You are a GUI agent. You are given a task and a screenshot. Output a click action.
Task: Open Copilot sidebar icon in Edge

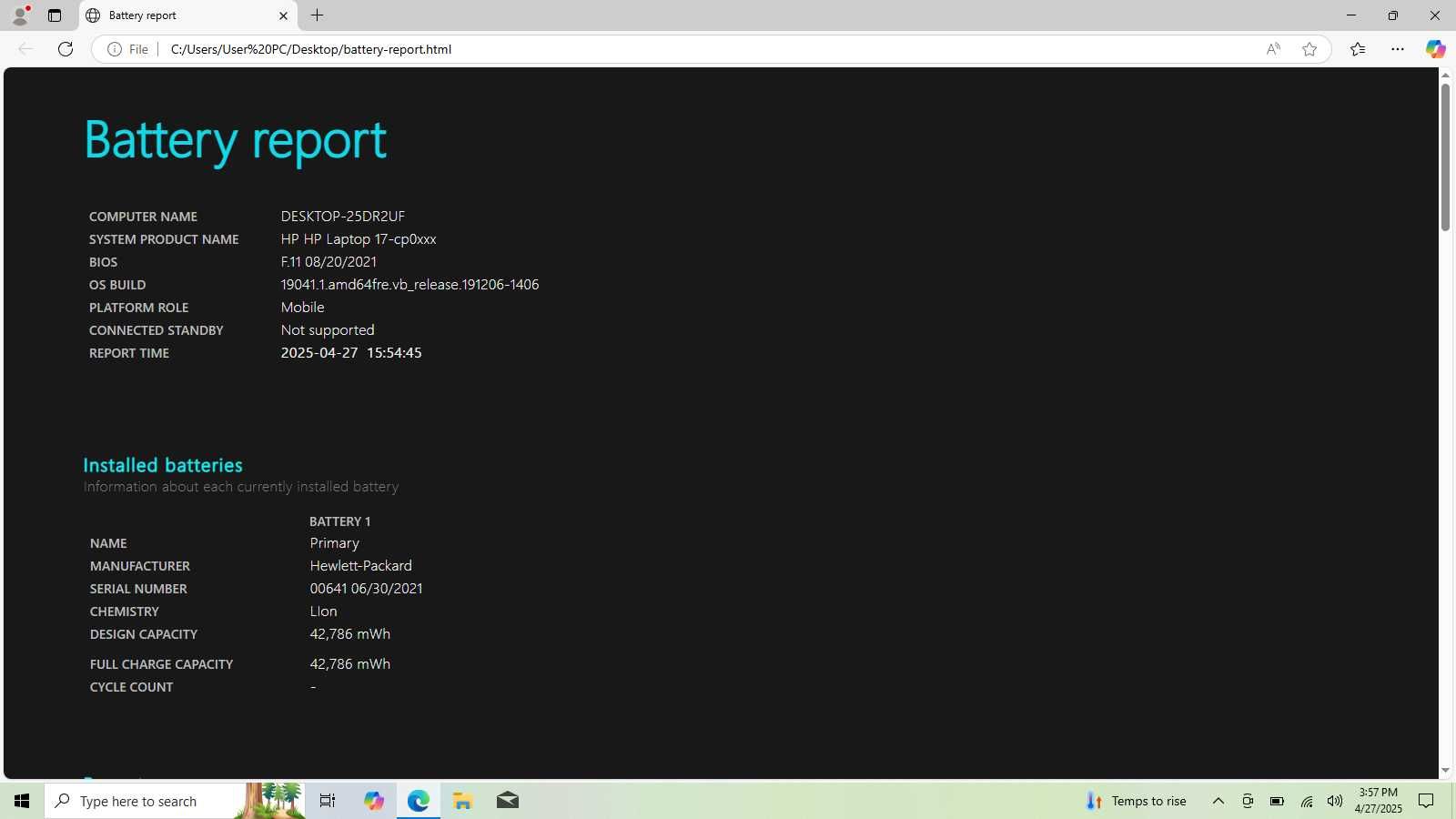point(1435,49)
